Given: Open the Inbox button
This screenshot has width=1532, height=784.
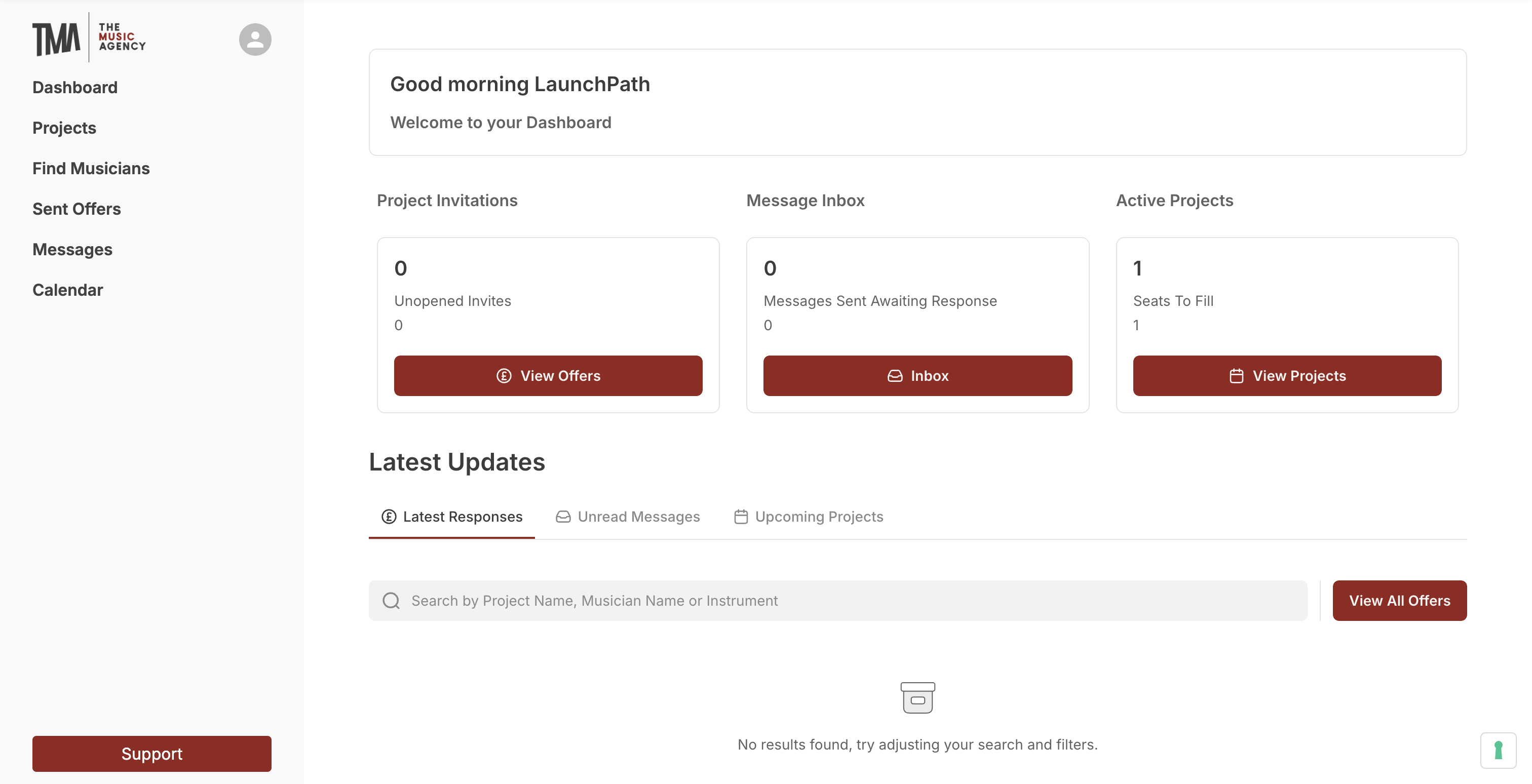Looking at the screenshot, I should 917,376.
